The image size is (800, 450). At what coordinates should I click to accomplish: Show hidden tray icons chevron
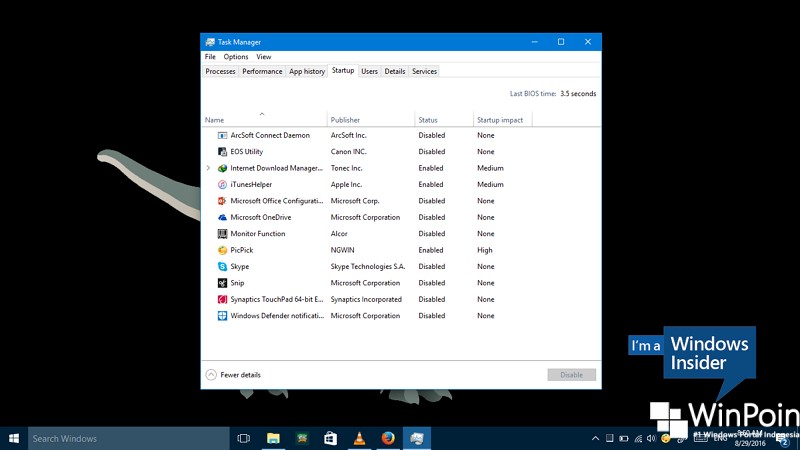click(595, 438)
